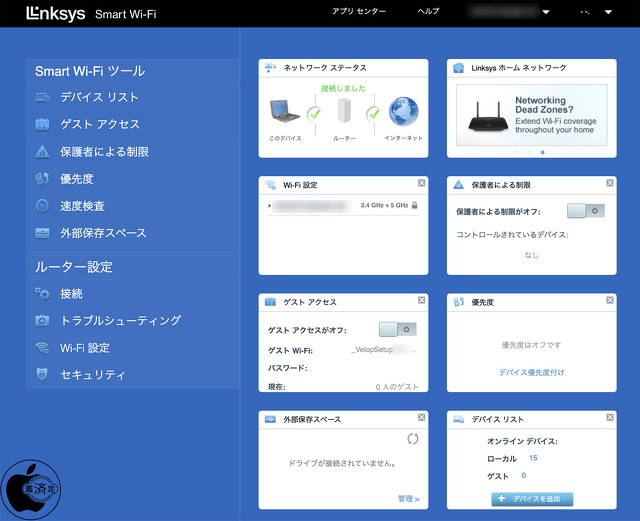640x521 pixels.
Task: Open the 外部保存スペース sidebar storage icon
Action: (42, 233)
